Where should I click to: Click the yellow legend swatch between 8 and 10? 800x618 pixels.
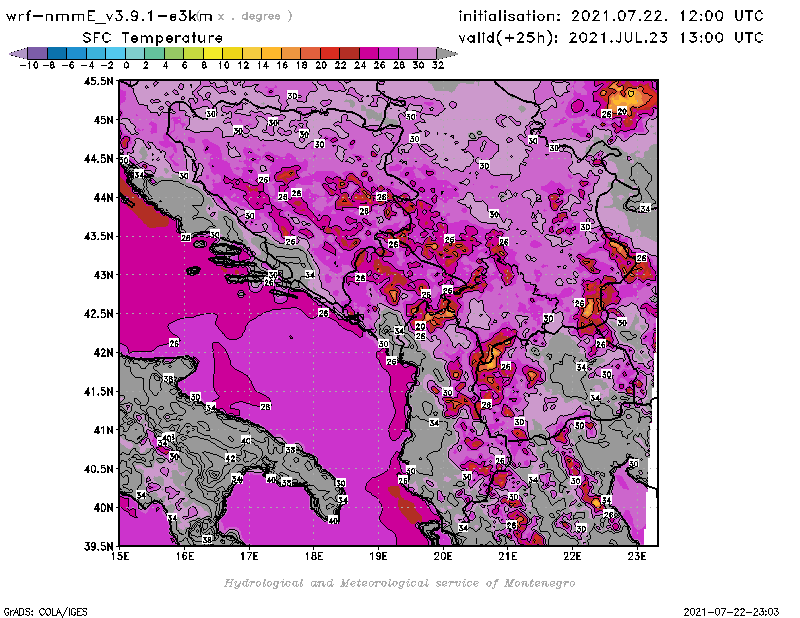(x=213, y=53)
